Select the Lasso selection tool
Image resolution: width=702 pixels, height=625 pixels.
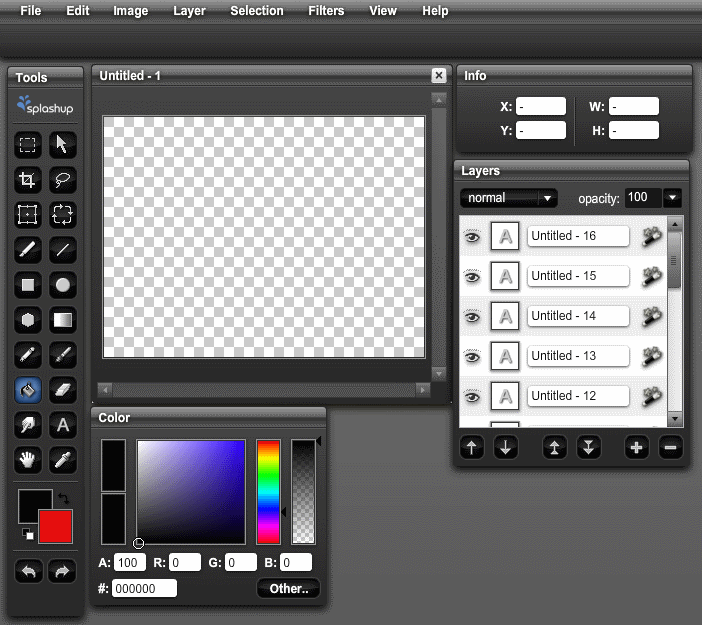(x=63, y=180)
